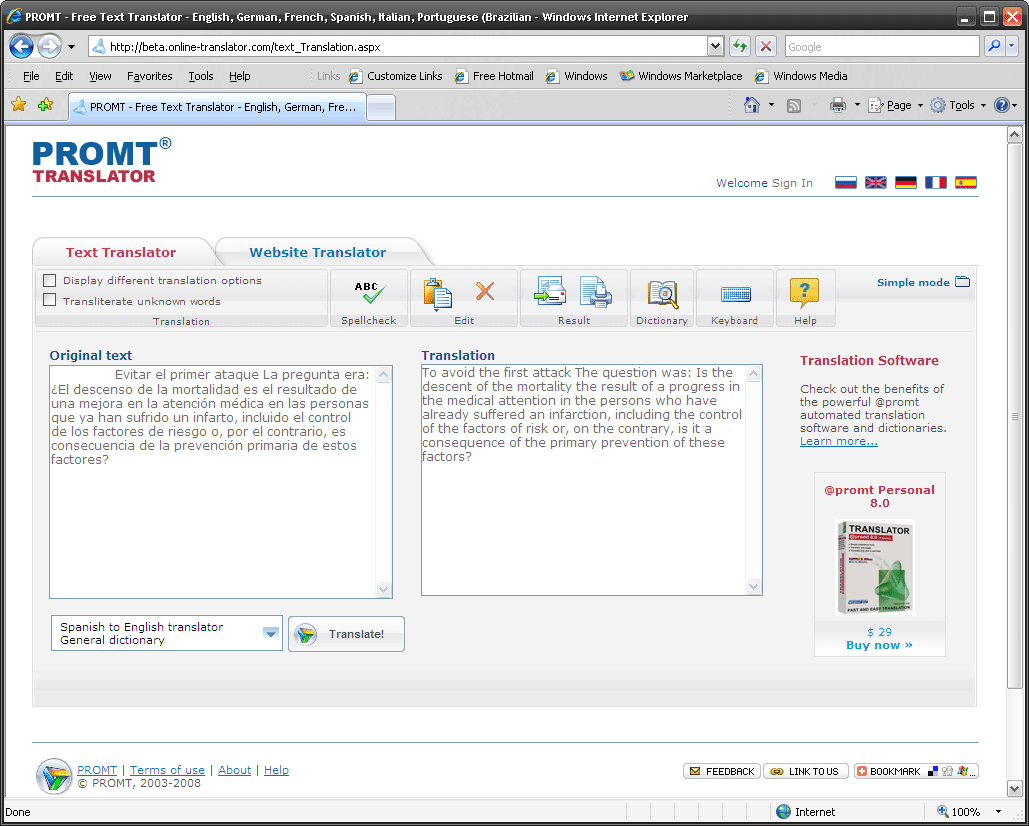This screenshot has height=826, width=1029.
Task: Open the Windows Marketplace link
Action: point(681,76)
